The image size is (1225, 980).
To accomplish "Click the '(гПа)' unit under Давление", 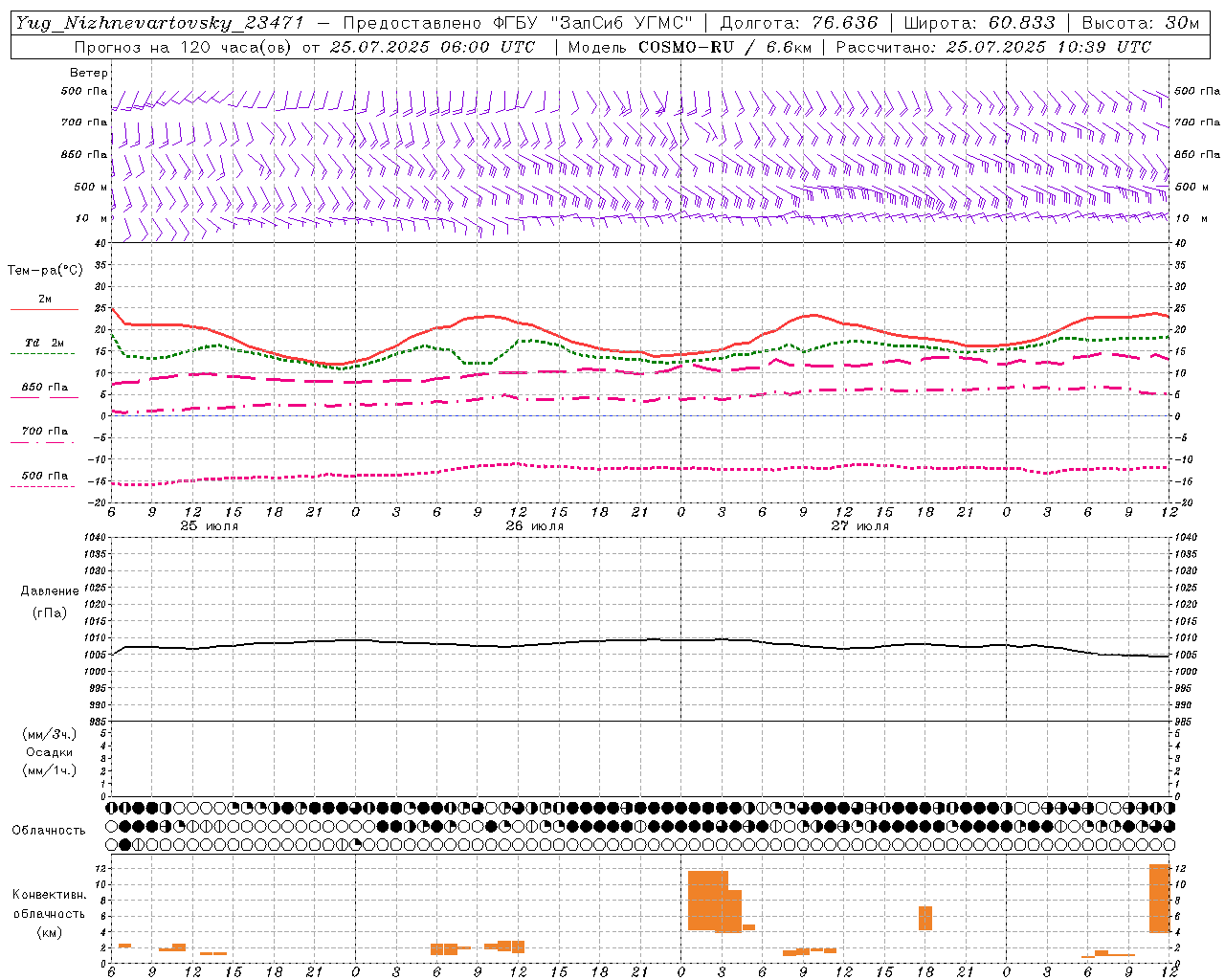I will 49,612.
